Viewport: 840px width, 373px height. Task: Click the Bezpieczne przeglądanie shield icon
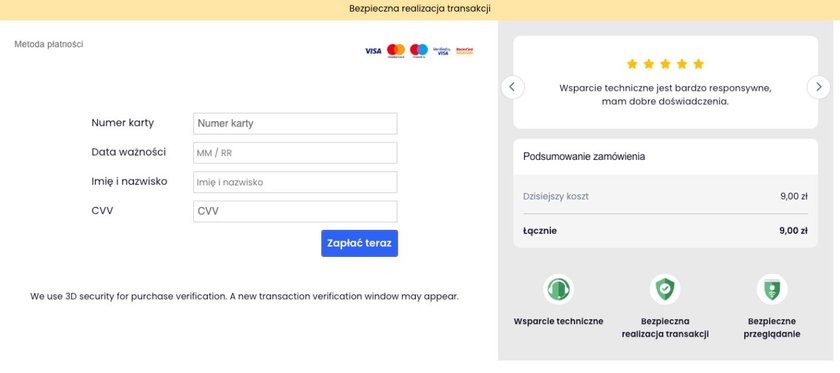(x=772, y=289)
